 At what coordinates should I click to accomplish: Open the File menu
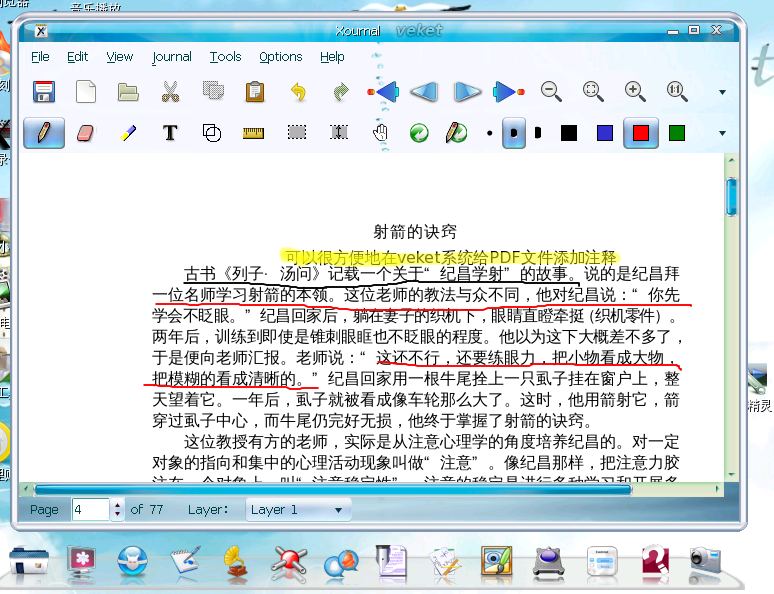40,57
